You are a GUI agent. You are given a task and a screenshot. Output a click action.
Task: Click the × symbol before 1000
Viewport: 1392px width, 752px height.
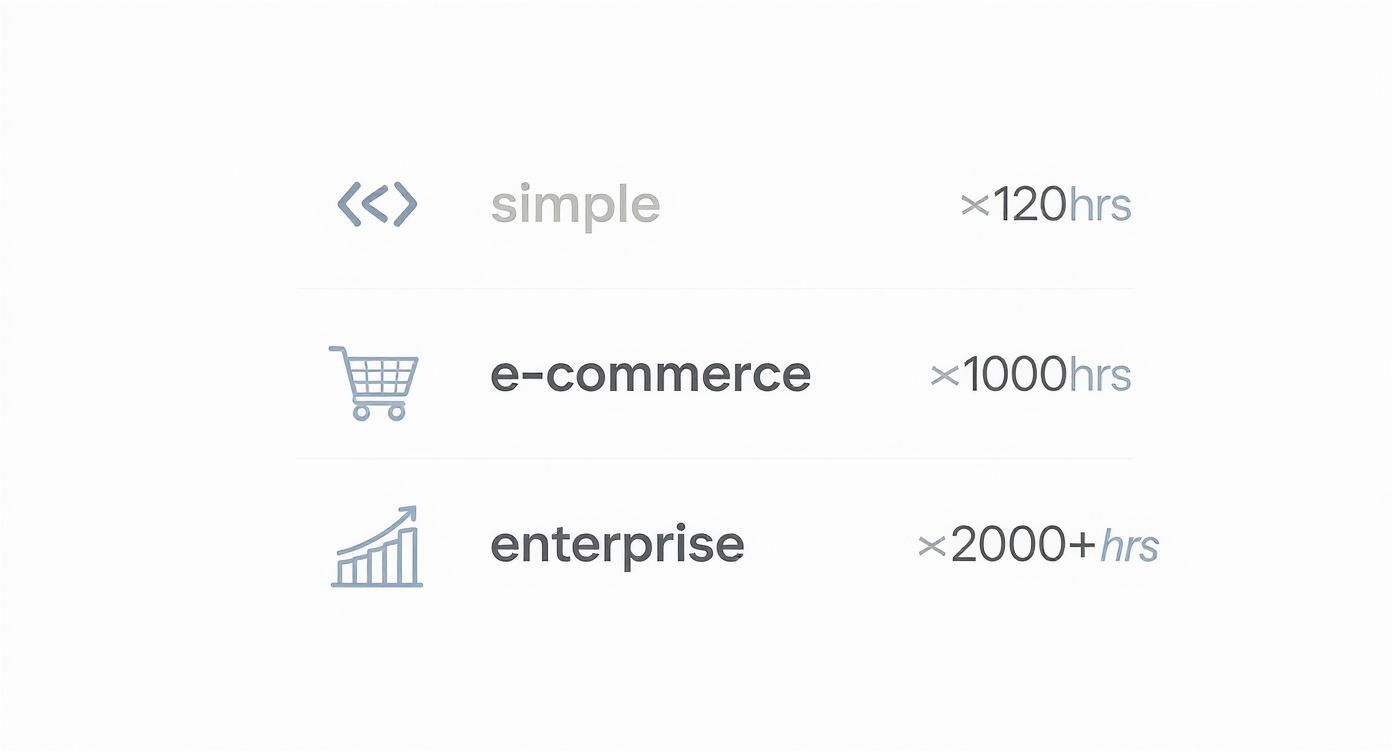click(944, 376)
